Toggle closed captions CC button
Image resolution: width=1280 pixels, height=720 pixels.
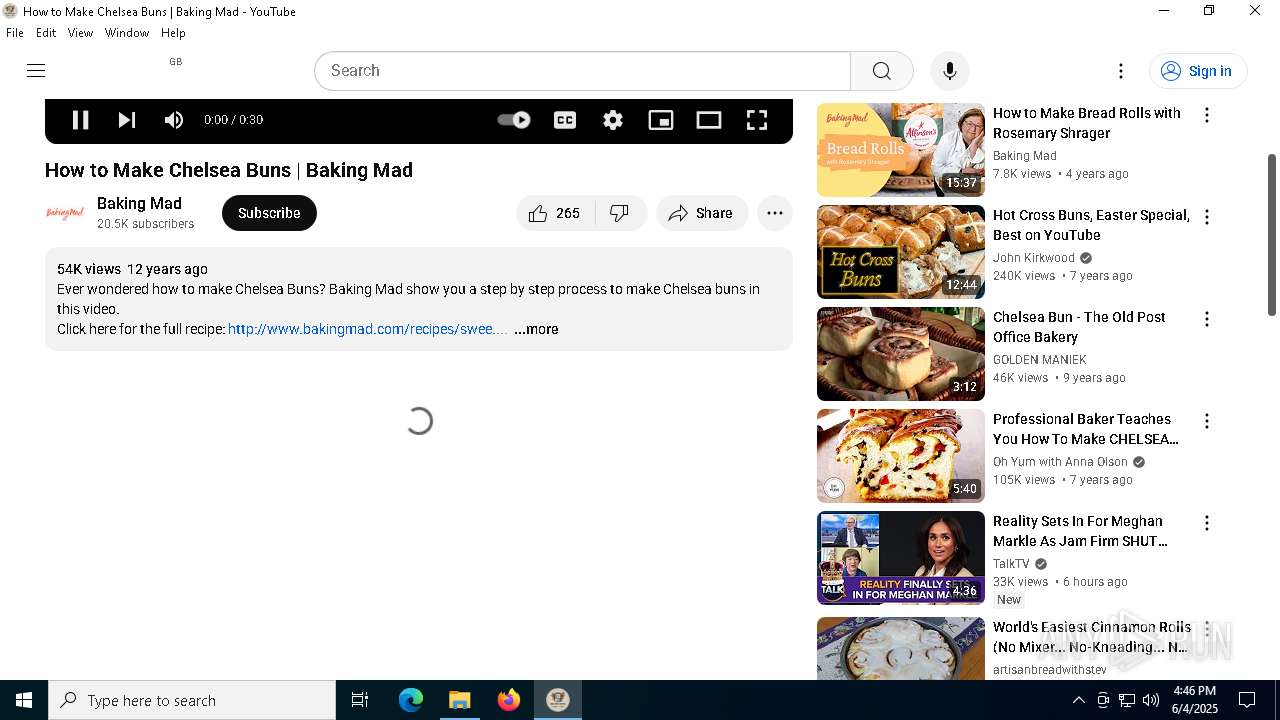point(565,120)
